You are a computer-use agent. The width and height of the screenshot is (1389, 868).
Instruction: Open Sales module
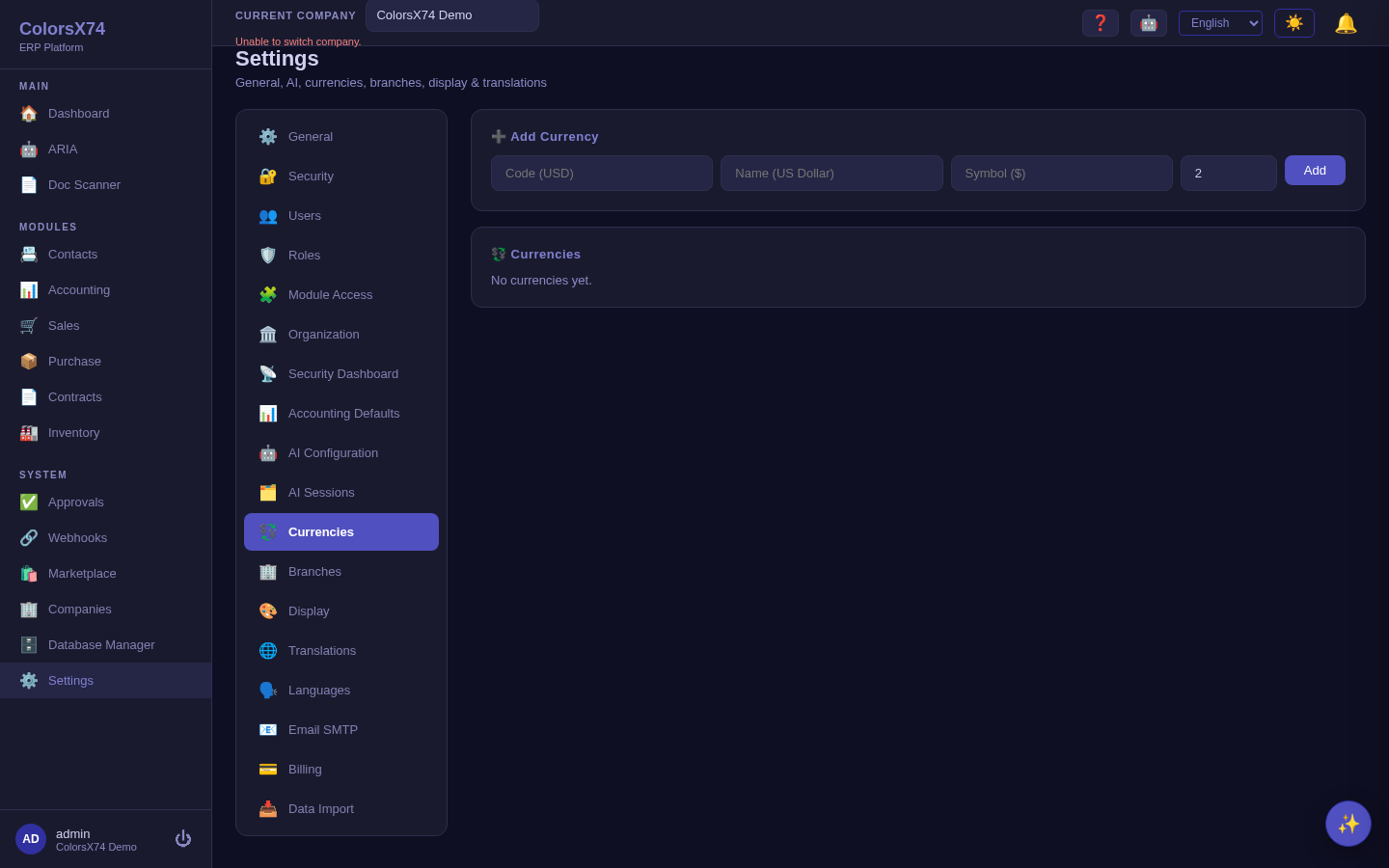tap(105, 326)
